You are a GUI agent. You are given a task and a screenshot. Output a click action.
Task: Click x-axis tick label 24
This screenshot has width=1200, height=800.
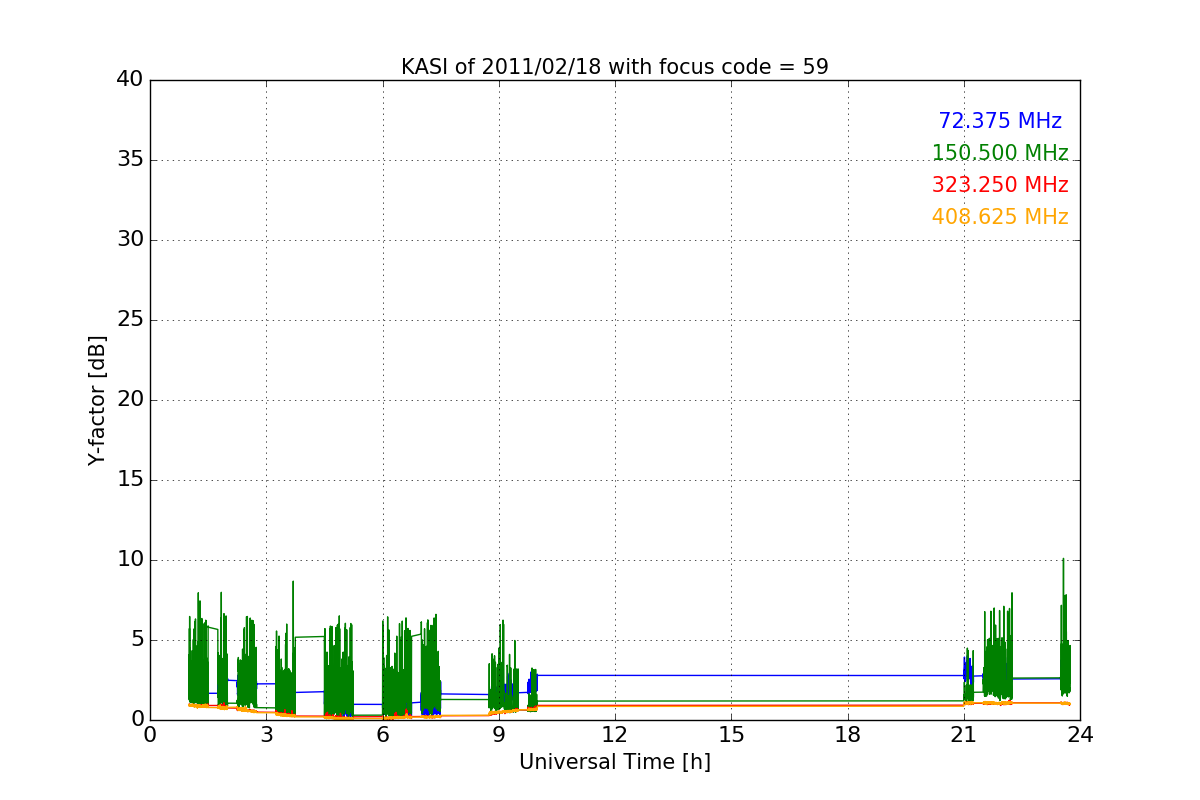pos(1080,735)
